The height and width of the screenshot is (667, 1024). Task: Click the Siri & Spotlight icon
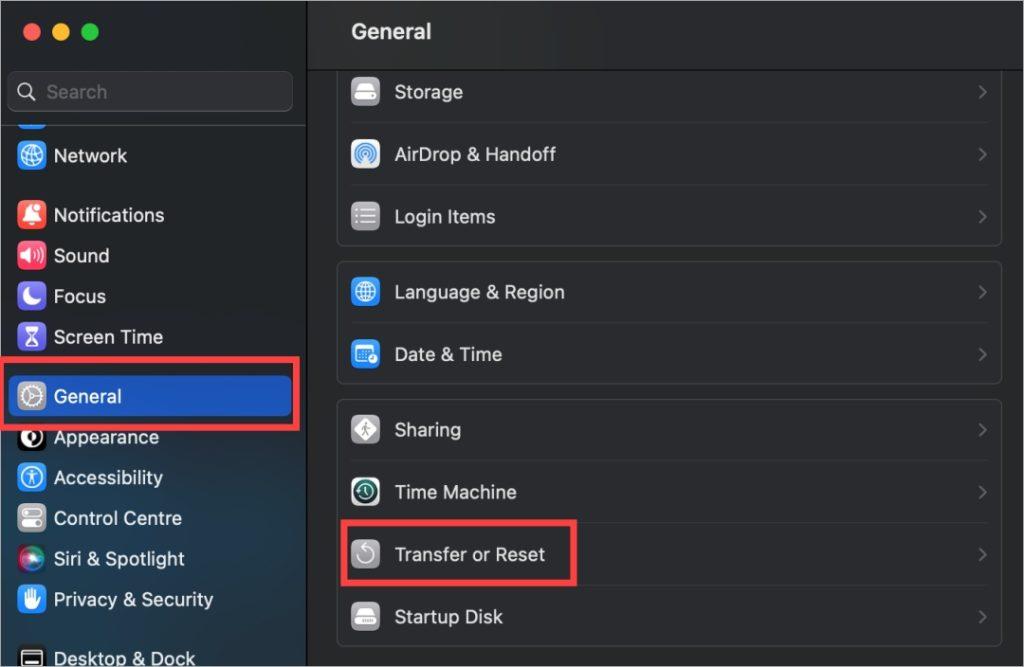(x=31, y=559)
